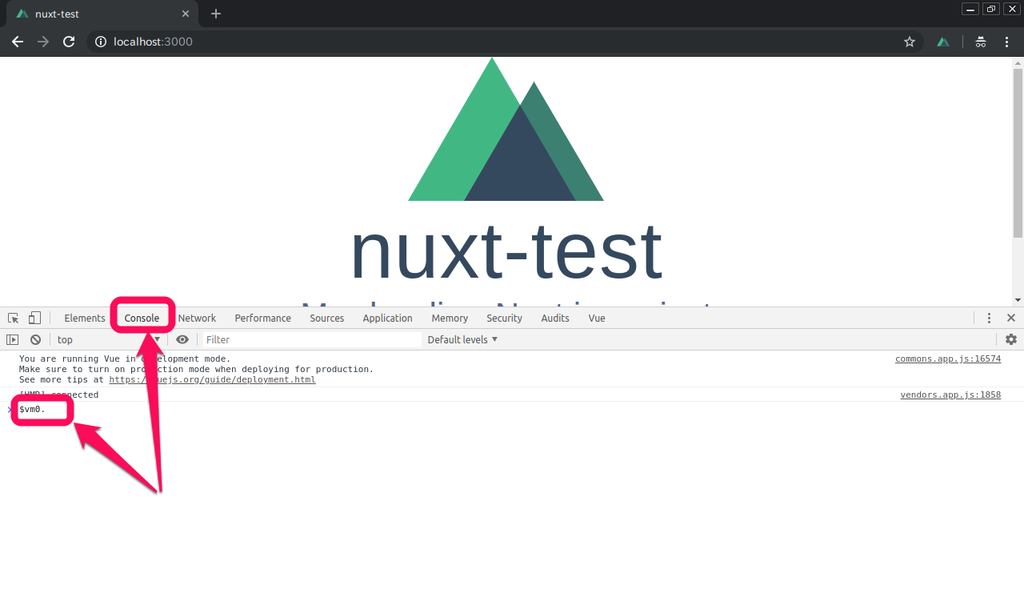1024x605 pixels.
Task: Open the Vue devtools extension icon
Action: coord(943,42)
